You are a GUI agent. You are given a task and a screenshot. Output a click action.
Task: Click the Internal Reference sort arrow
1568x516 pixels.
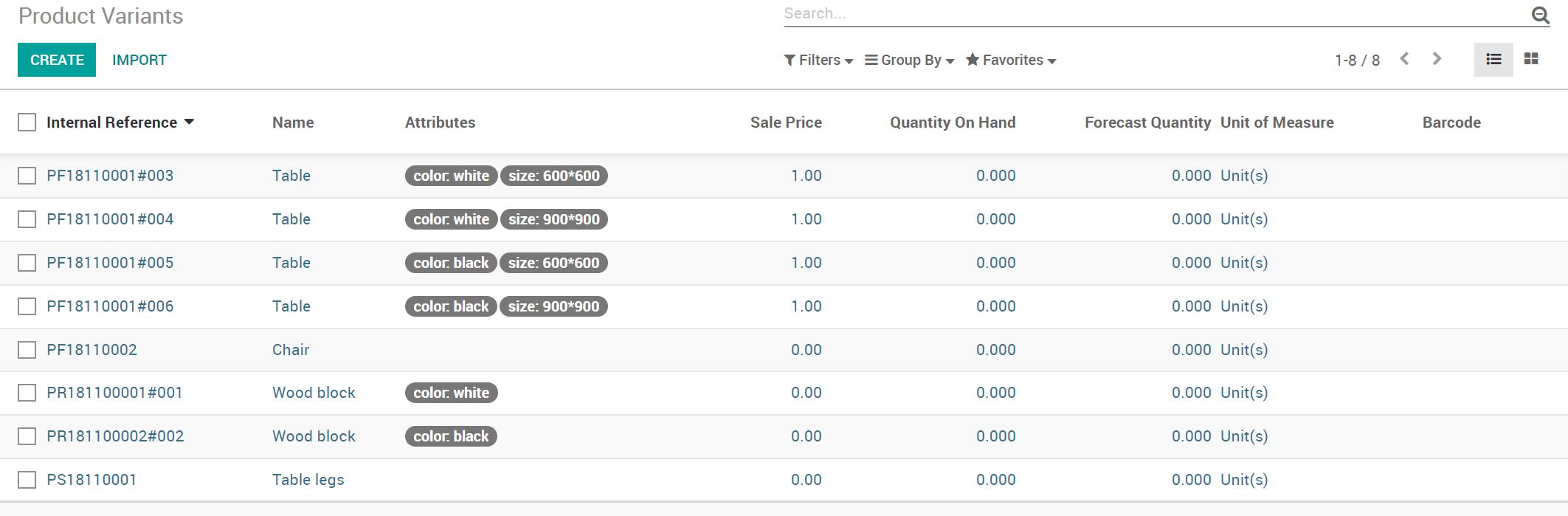189,122
